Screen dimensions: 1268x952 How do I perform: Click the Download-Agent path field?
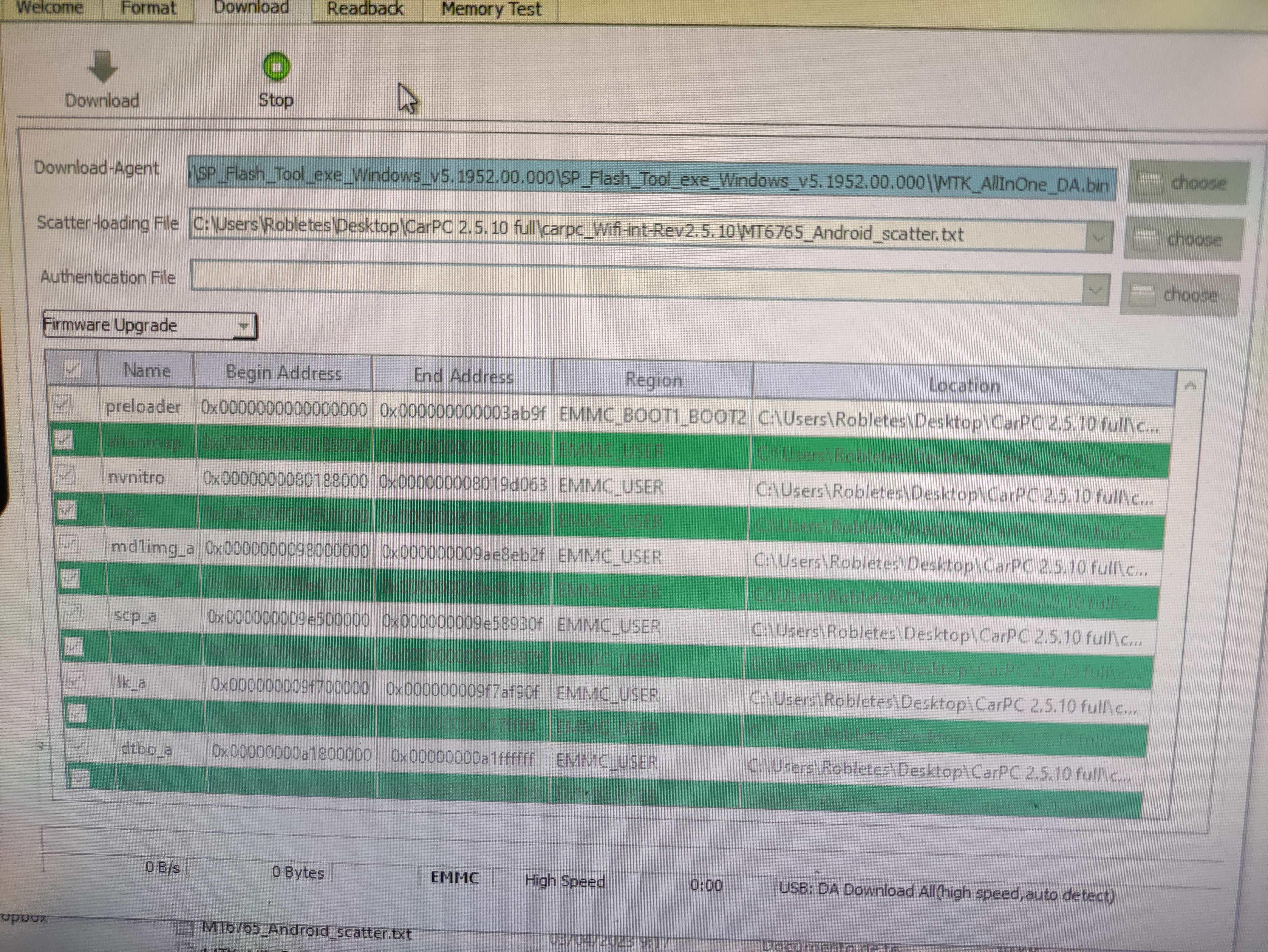652,179
